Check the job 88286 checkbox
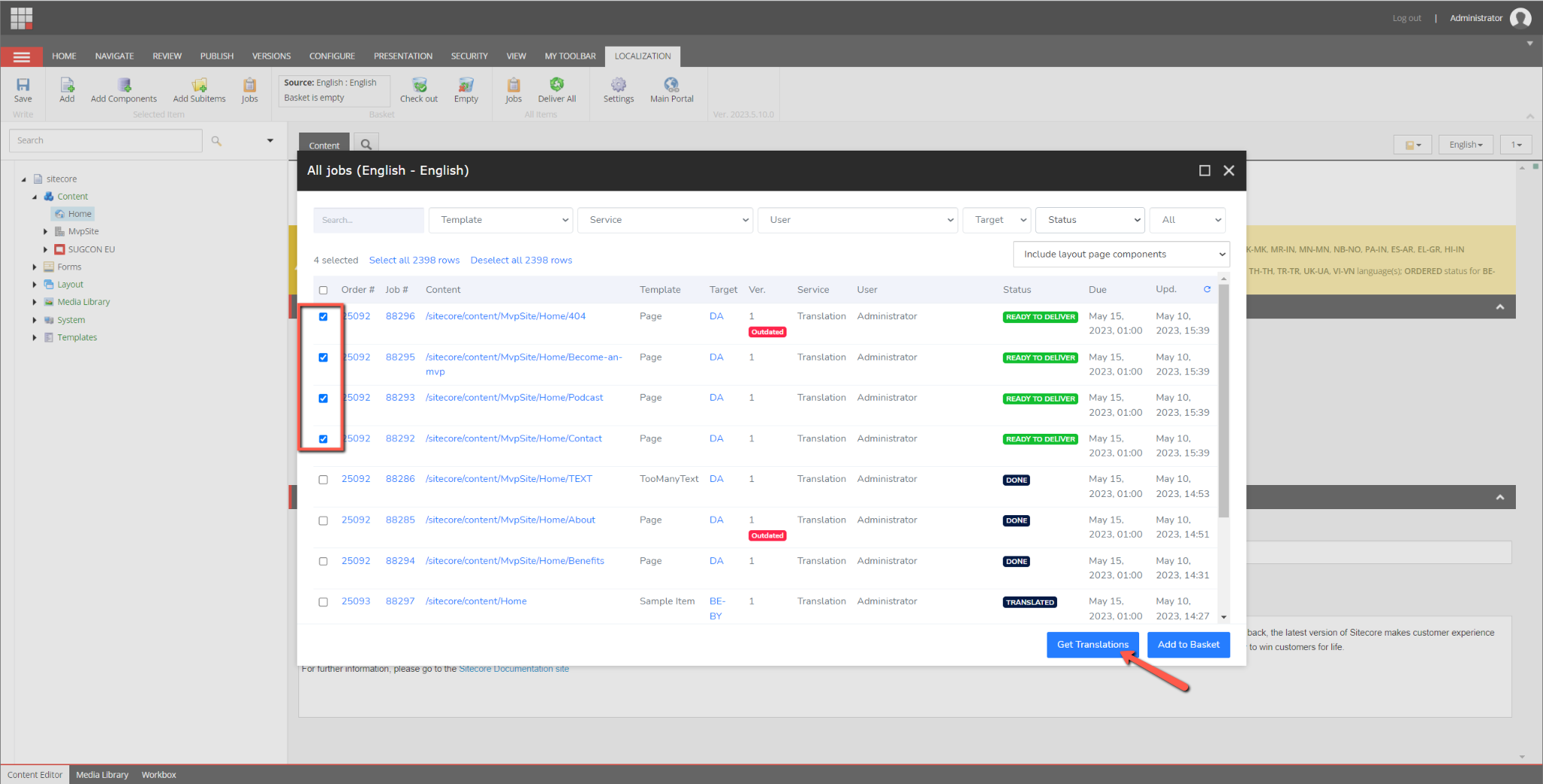Image resolution: width=1543 pixels, height=784 pixels. [x=323, y=480]
